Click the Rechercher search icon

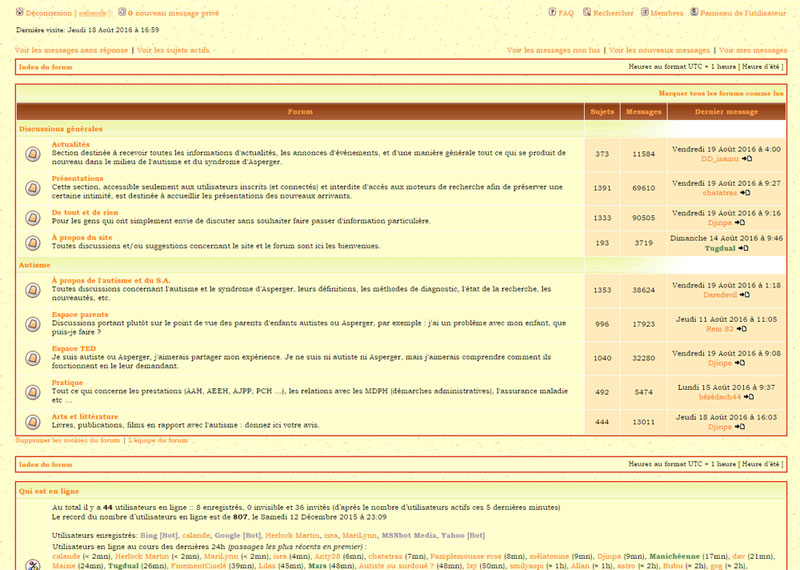587,12
